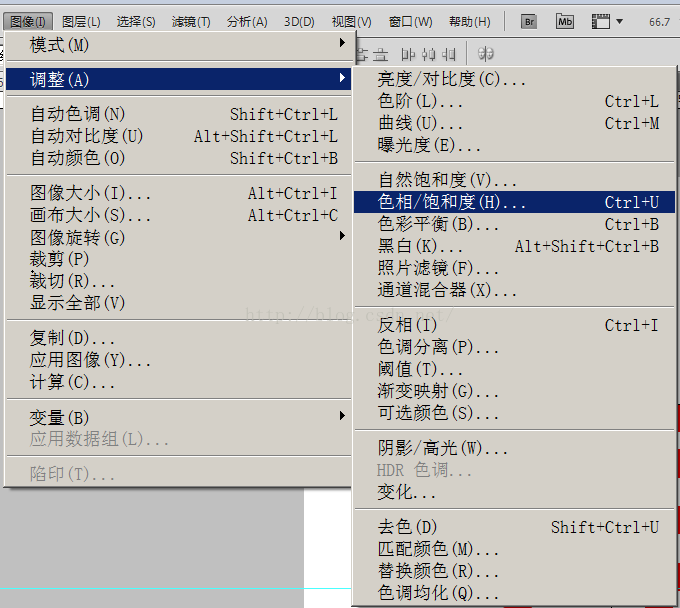Open the 选择(S) menu

136,21
